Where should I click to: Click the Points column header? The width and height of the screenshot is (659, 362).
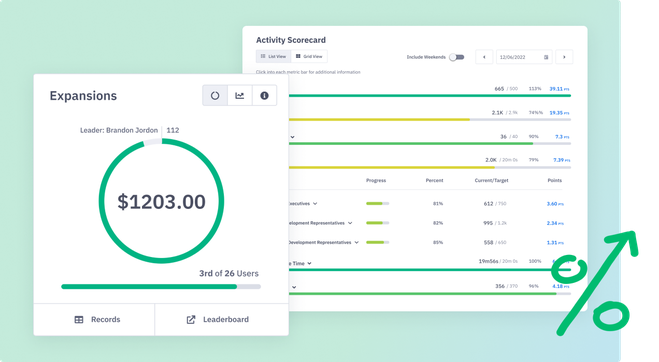(554, 180)
